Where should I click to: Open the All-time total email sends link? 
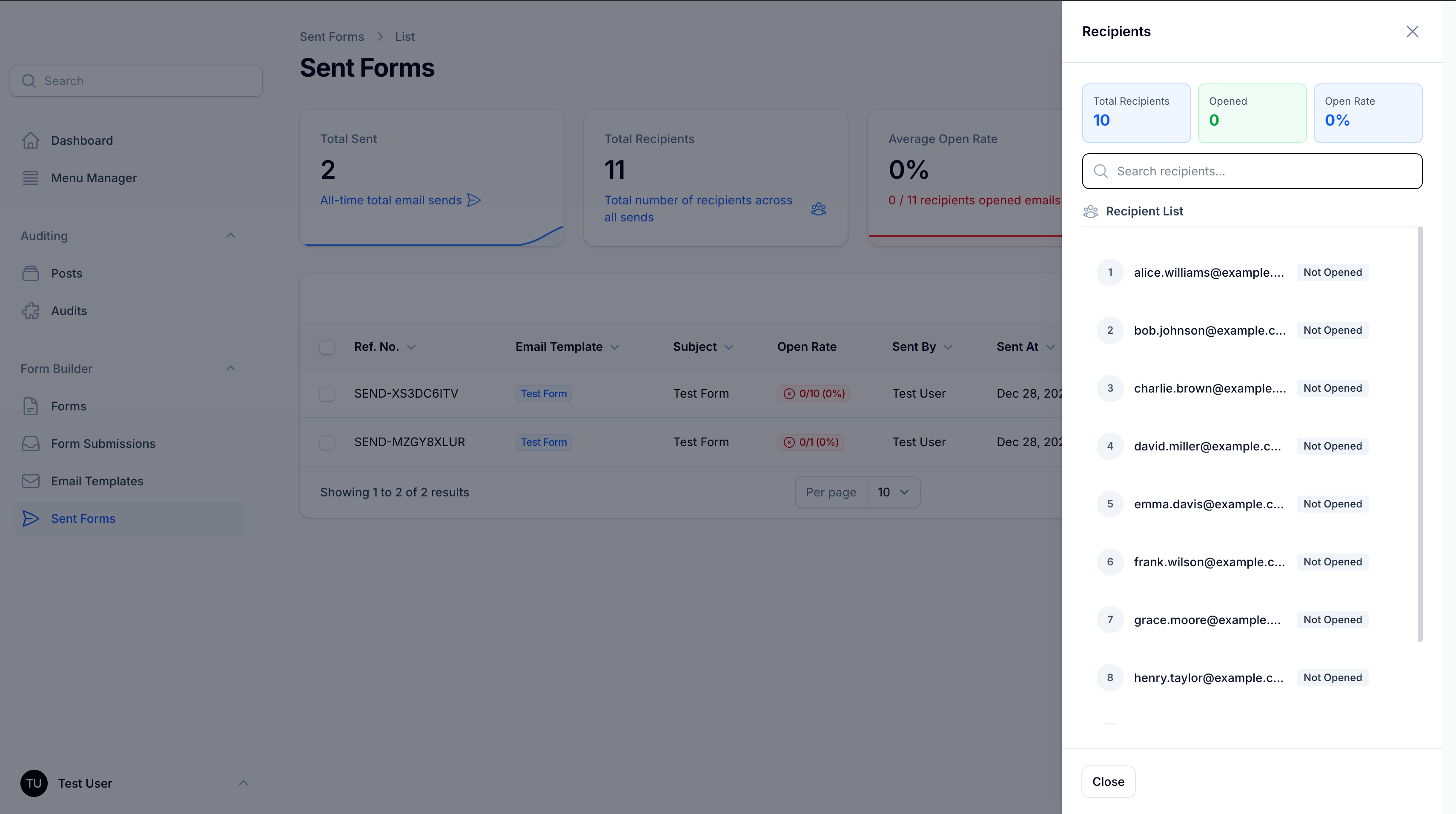click(x=390, y=200)
